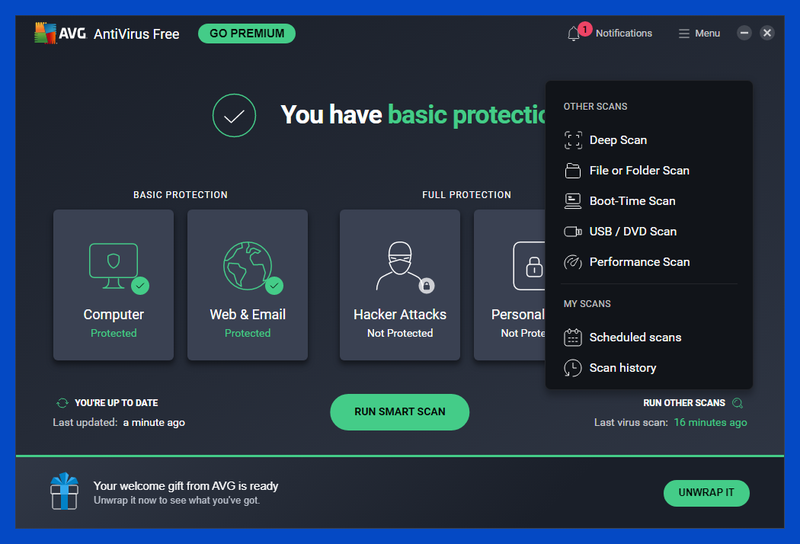Click the refresh icon beside You're Up To Date

pos(62,403)
